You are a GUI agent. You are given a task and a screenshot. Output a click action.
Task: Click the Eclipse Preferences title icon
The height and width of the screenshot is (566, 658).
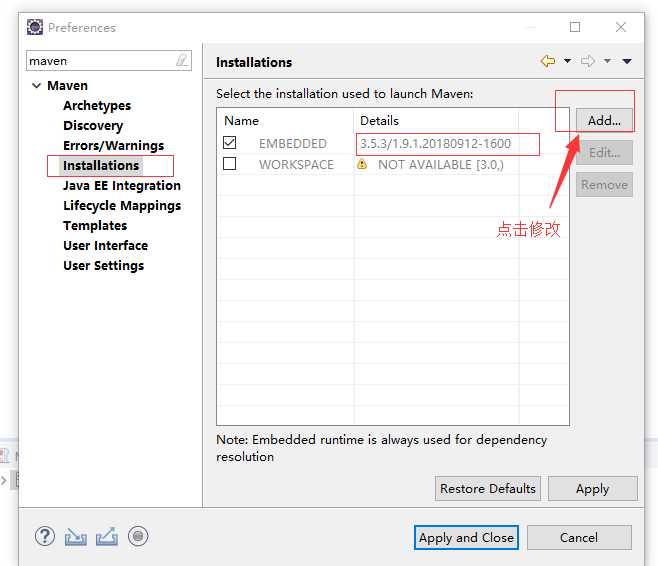35,27
